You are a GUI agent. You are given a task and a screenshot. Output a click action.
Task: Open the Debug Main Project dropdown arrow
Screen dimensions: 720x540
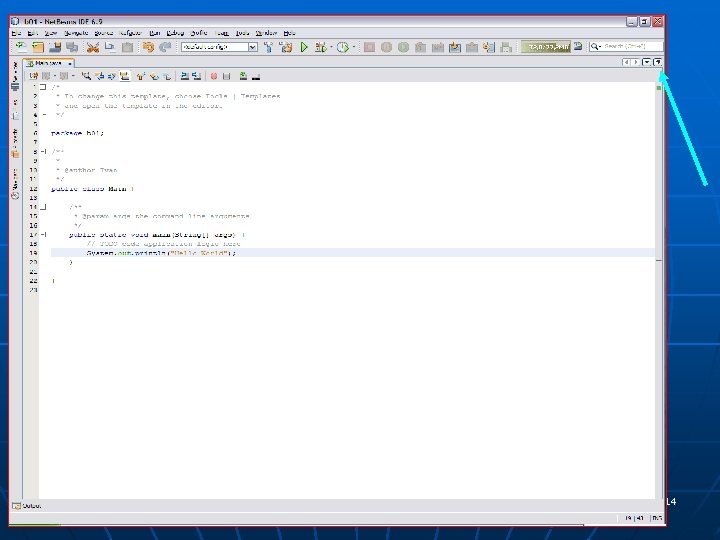(331, 47)
